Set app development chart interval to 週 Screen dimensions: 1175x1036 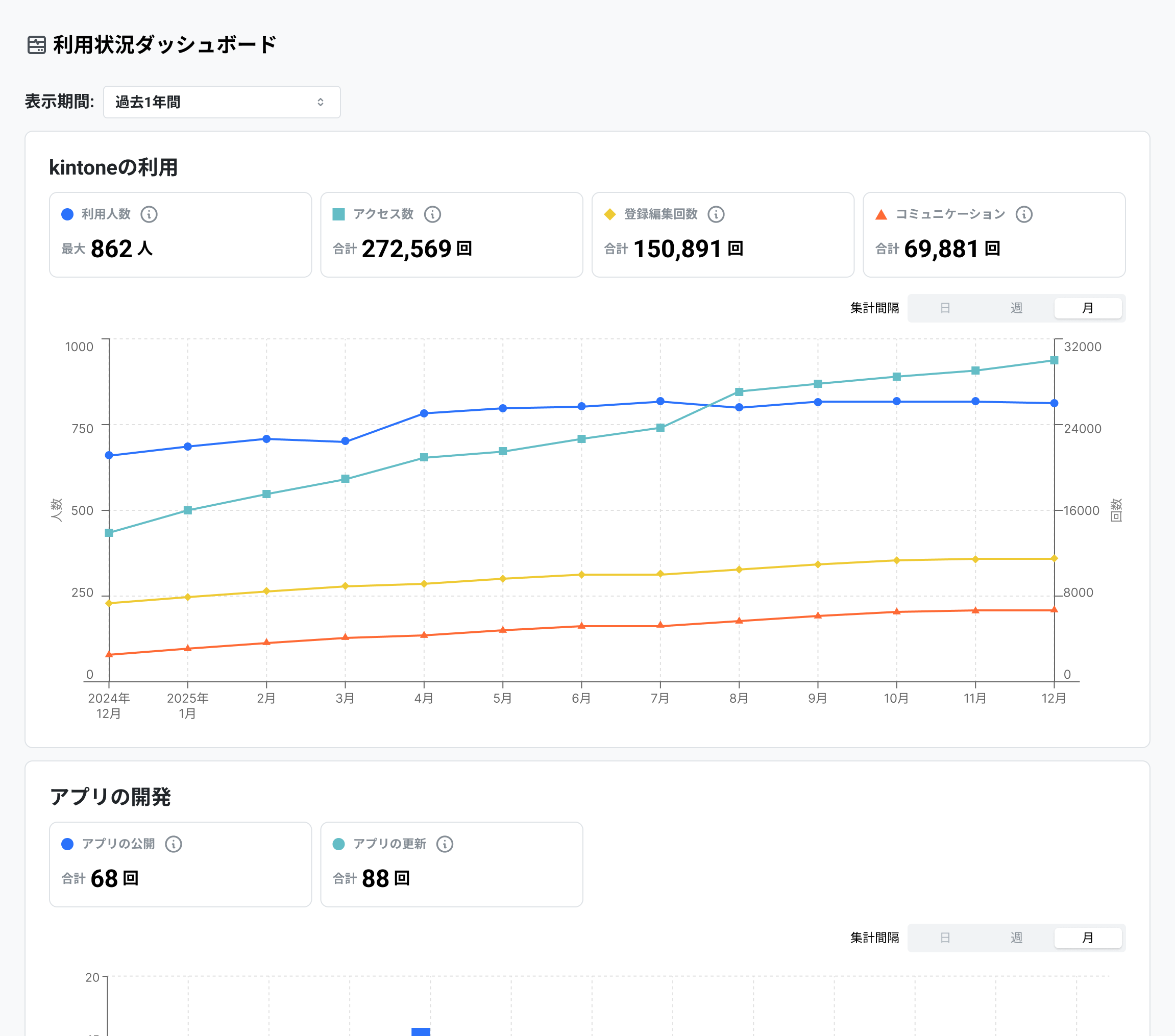click(1016, 938)
